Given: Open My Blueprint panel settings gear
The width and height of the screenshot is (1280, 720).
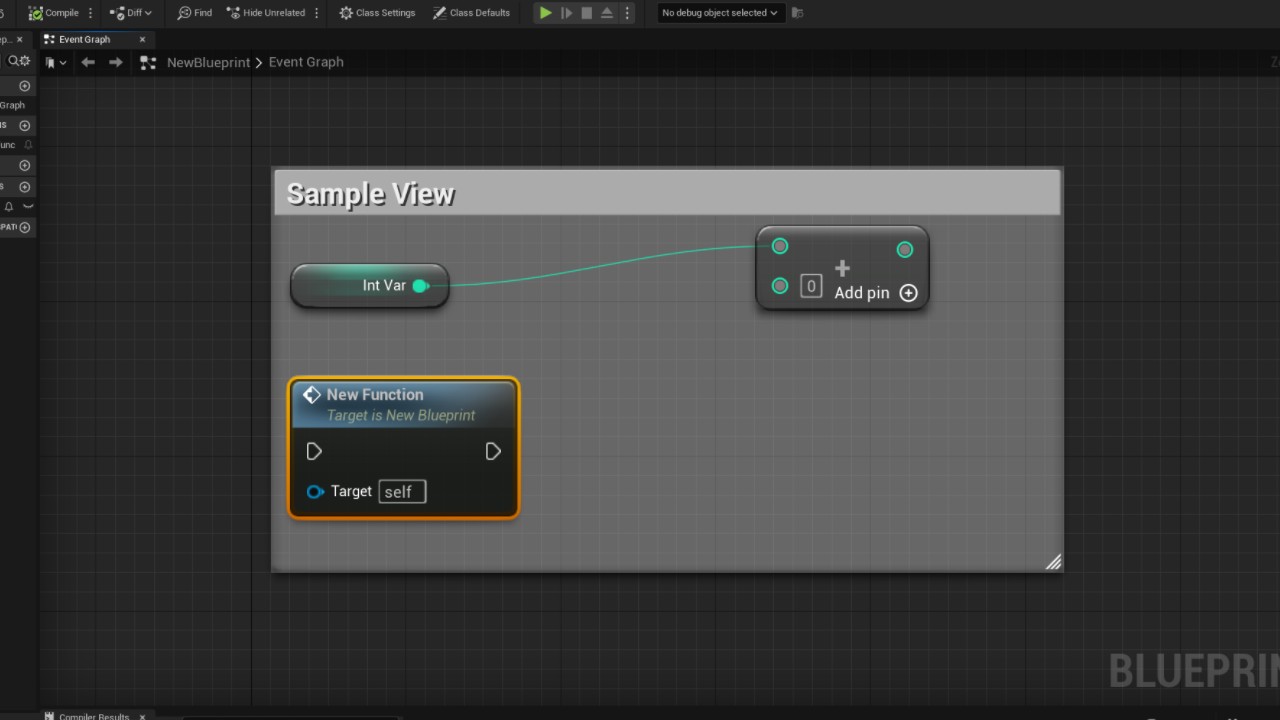Looking at the screenshot, I should pos(25,61).
